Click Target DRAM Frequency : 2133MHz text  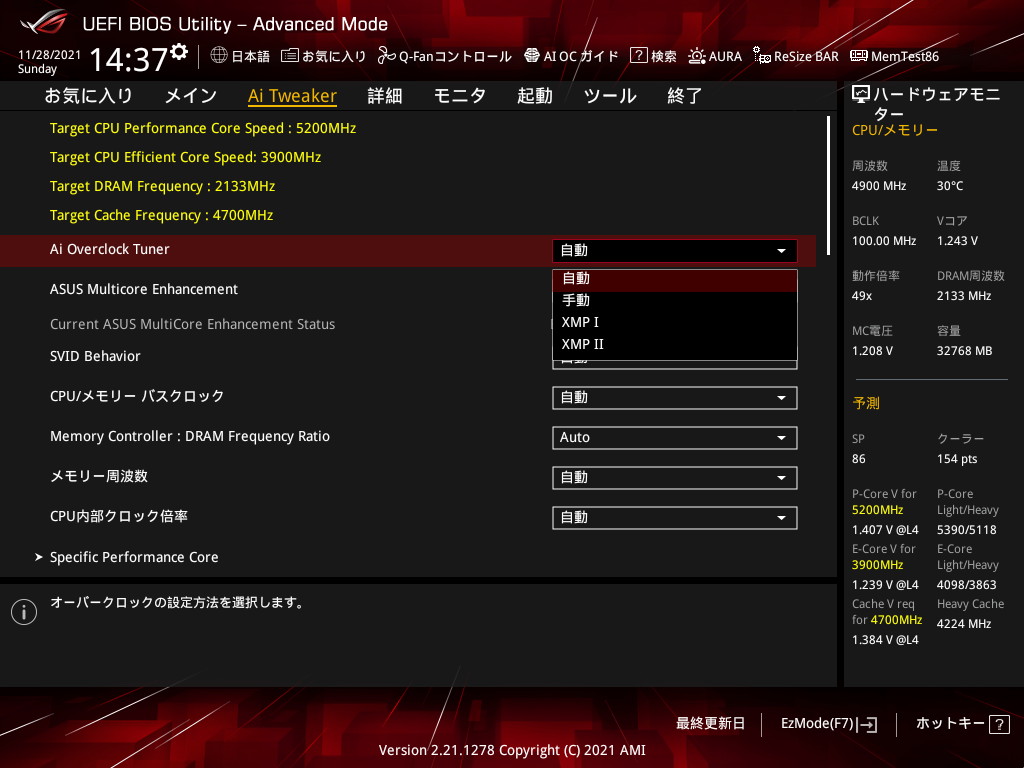(x=163, y=186)
